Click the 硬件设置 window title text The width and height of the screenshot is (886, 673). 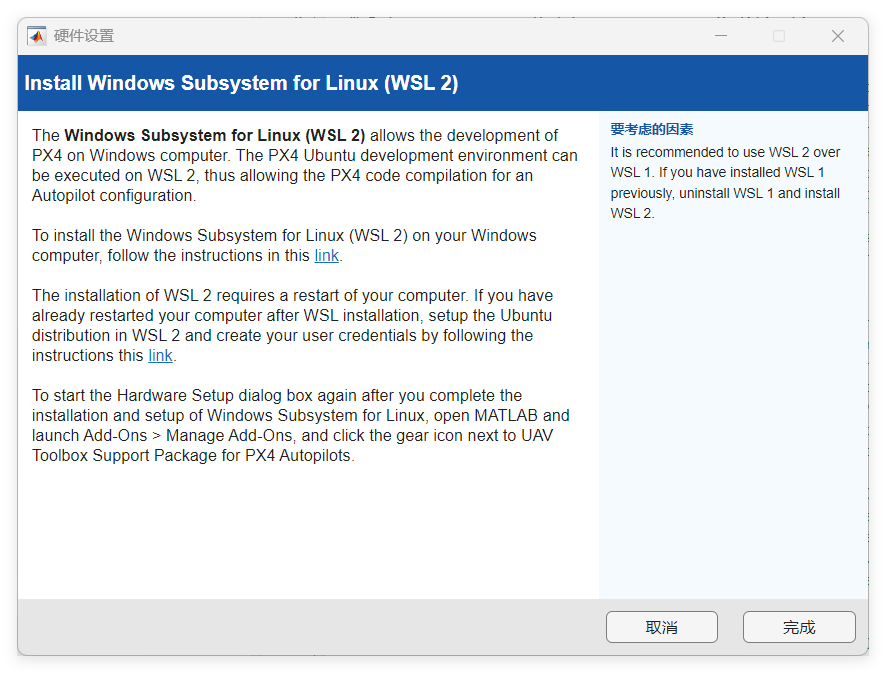click(84, 36)
